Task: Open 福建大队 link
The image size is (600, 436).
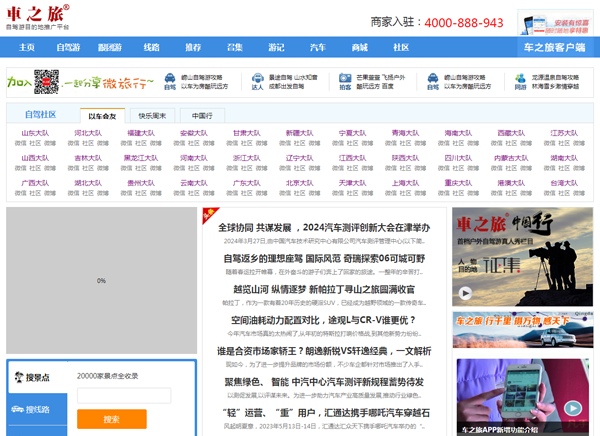Action: 141,133
